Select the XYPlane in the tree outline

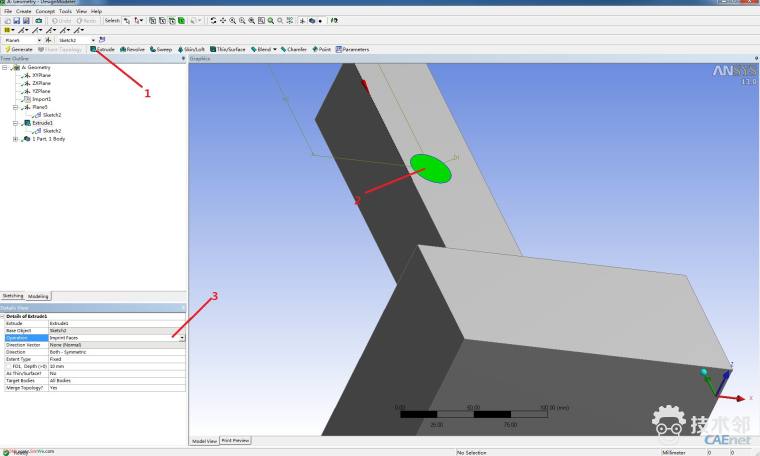(x=41, y=75)
